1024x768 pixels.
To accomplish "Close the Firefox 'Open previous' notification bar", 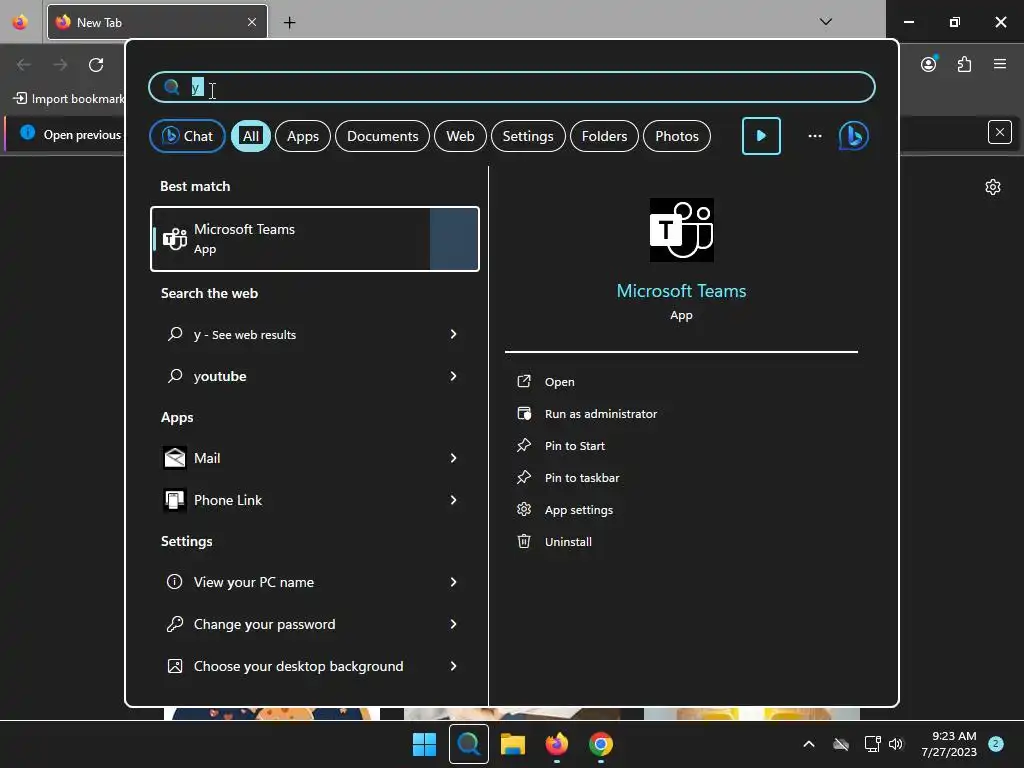I will point(999,133).
